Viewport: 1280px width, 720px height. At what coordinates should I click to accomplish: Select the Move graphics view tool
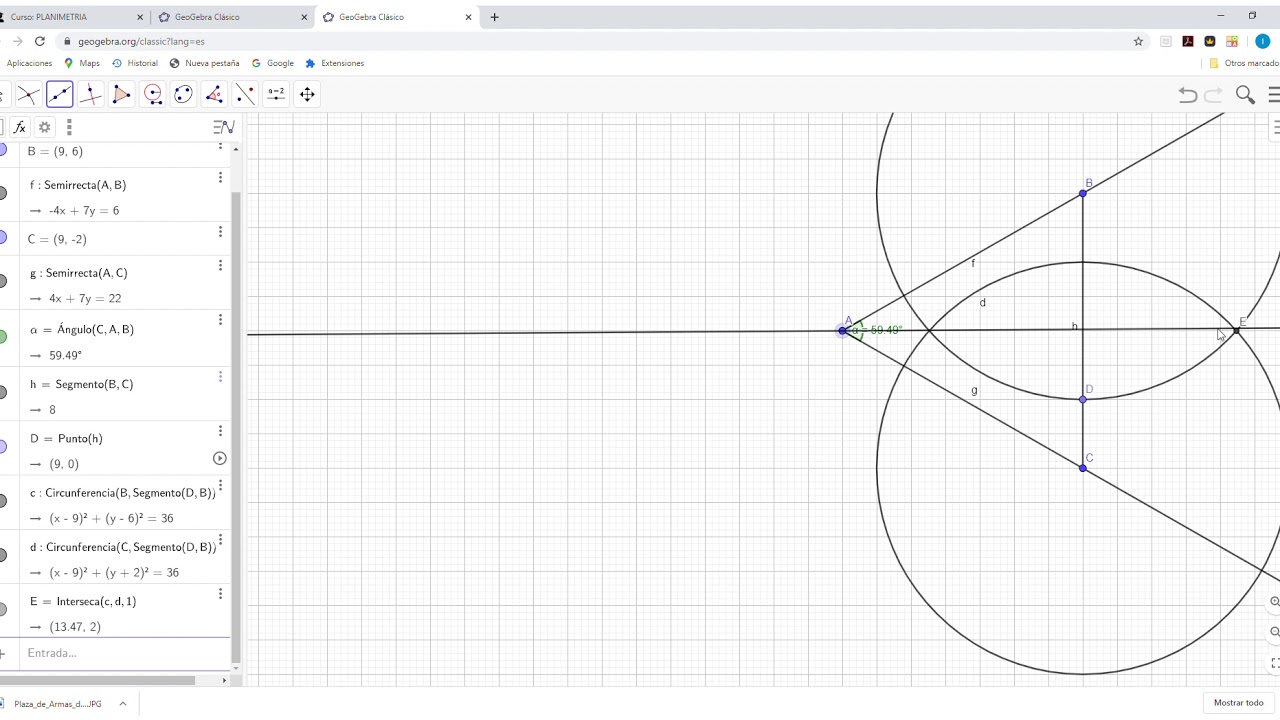(x=307, y=94)
